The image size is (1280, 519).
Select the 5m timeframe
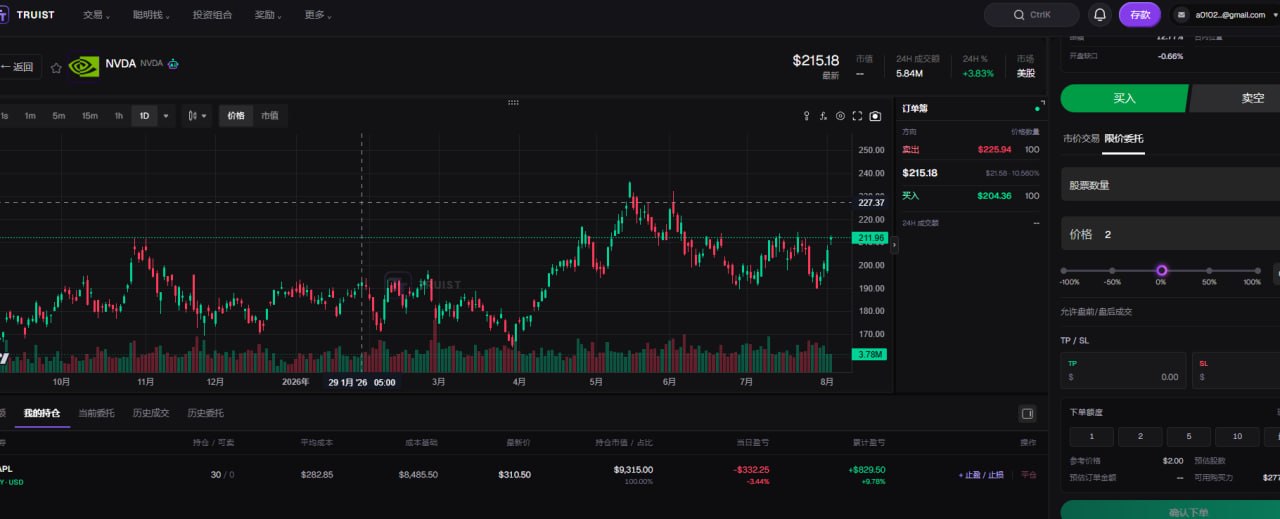59,116
